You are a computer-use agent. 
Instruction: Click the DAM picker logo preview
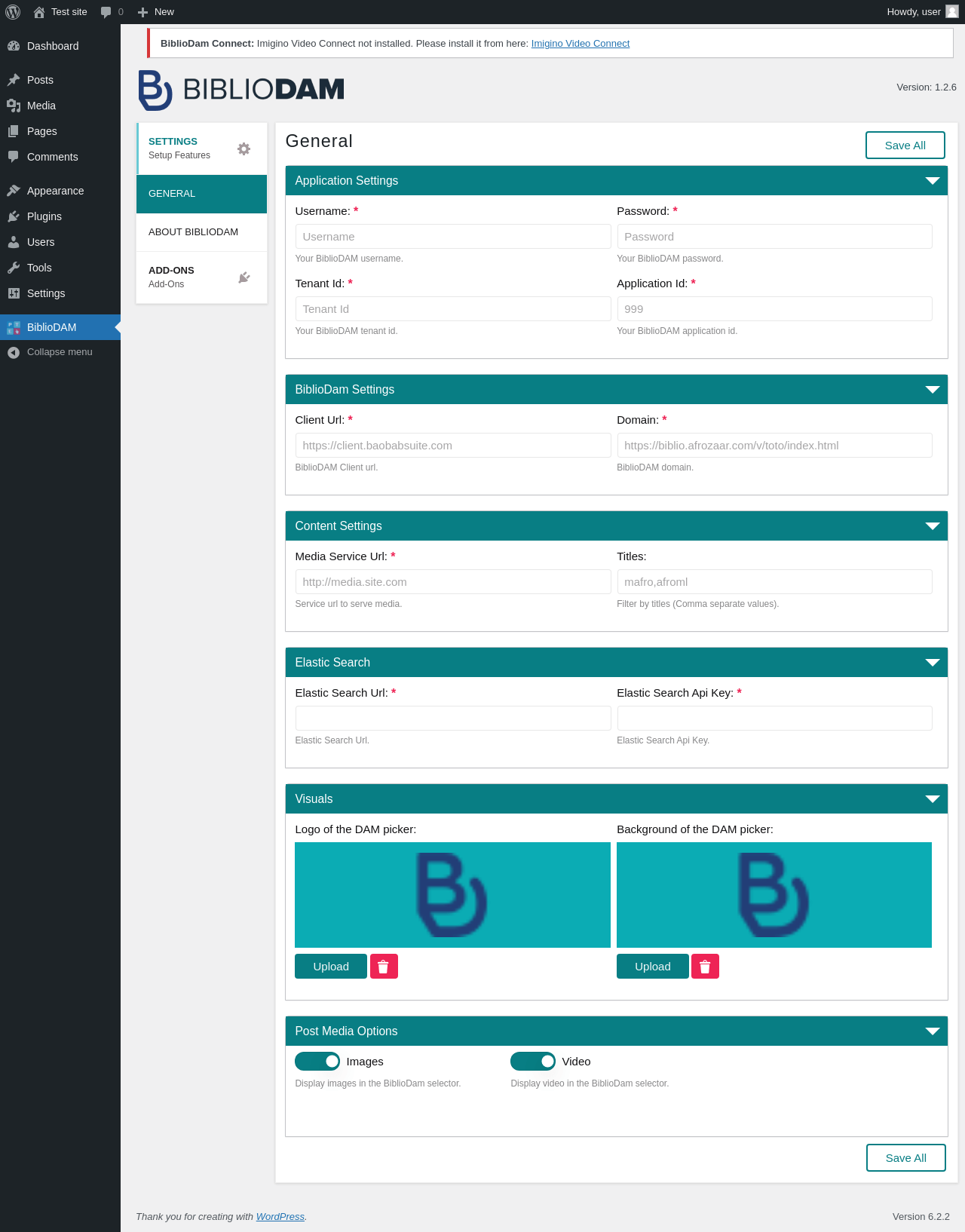tap(452, 895)
